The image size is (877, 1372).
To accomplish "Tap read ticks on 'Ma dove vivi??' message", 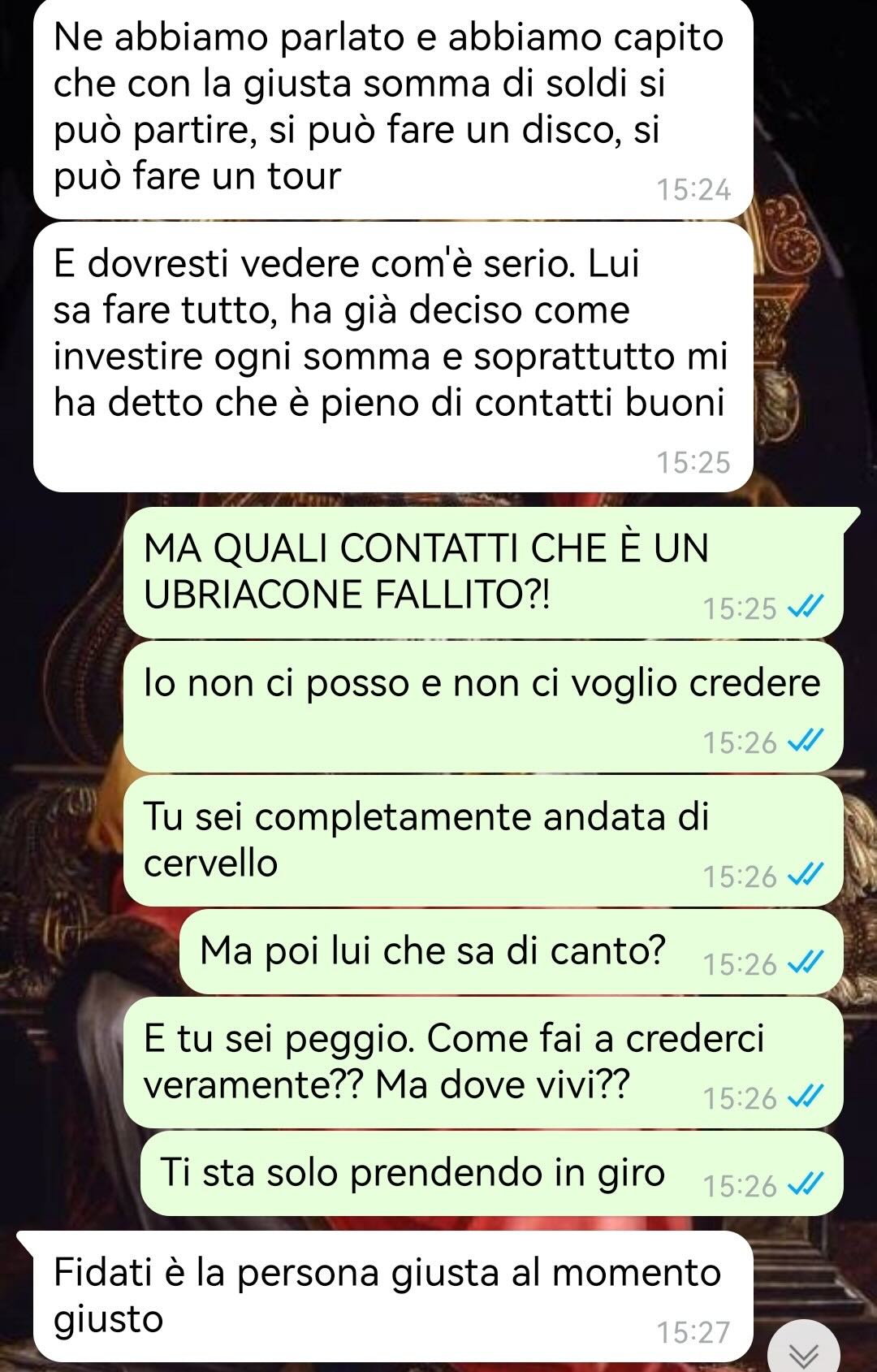I will pos(807,1097).
